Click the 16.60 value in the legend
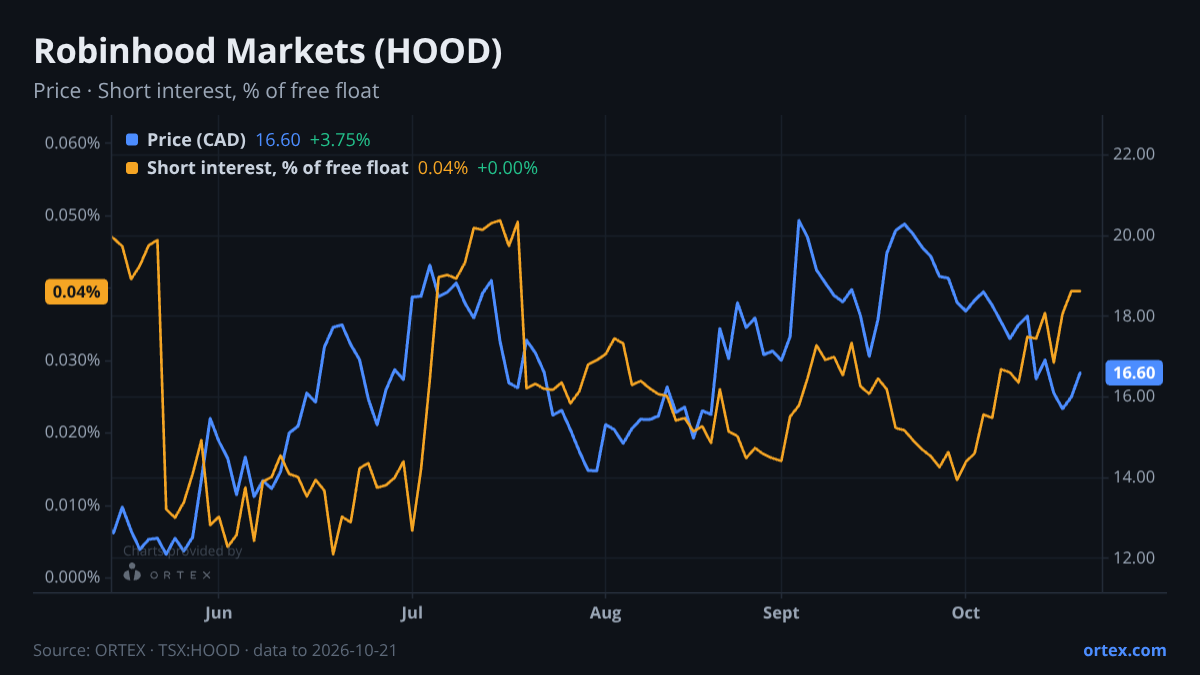The width and height of the screenshot is (1200, 675). (278, 140)
